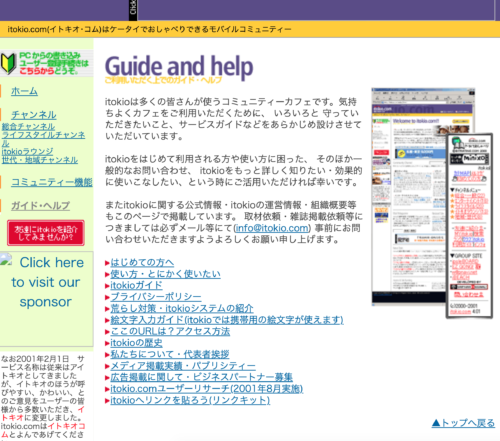Click the yellow itokio.com tagline banner text

pos(149,29)
